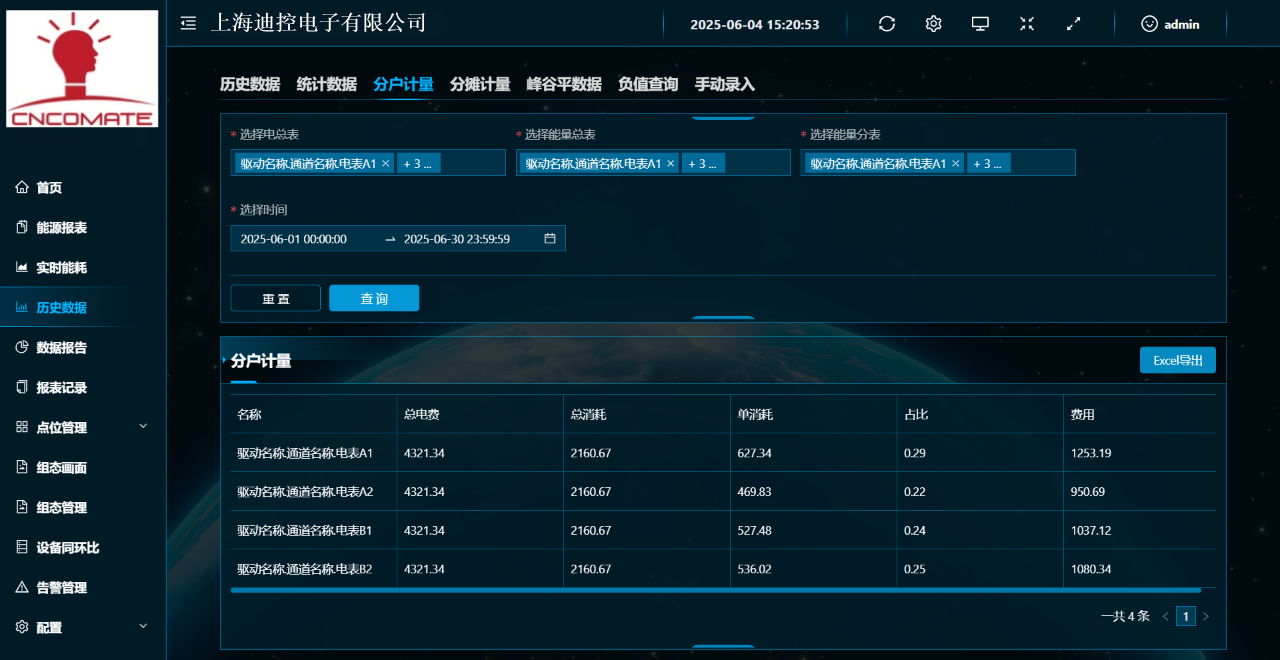
Task: Remove 电表A1 tag from 选择能量总表
Action: [671, 164]
